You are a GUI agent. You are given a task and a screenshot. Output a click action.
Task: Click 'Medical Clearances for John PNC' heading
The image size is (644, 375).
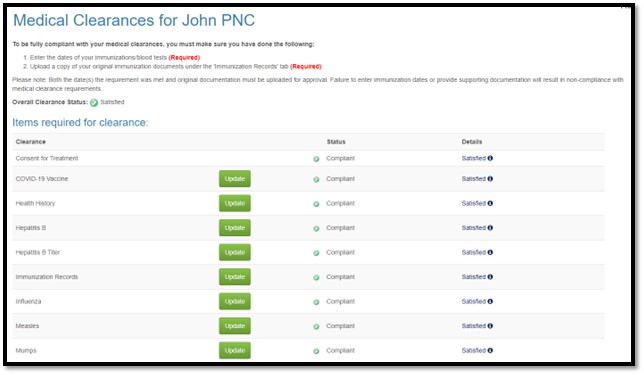tap(134, 20)
